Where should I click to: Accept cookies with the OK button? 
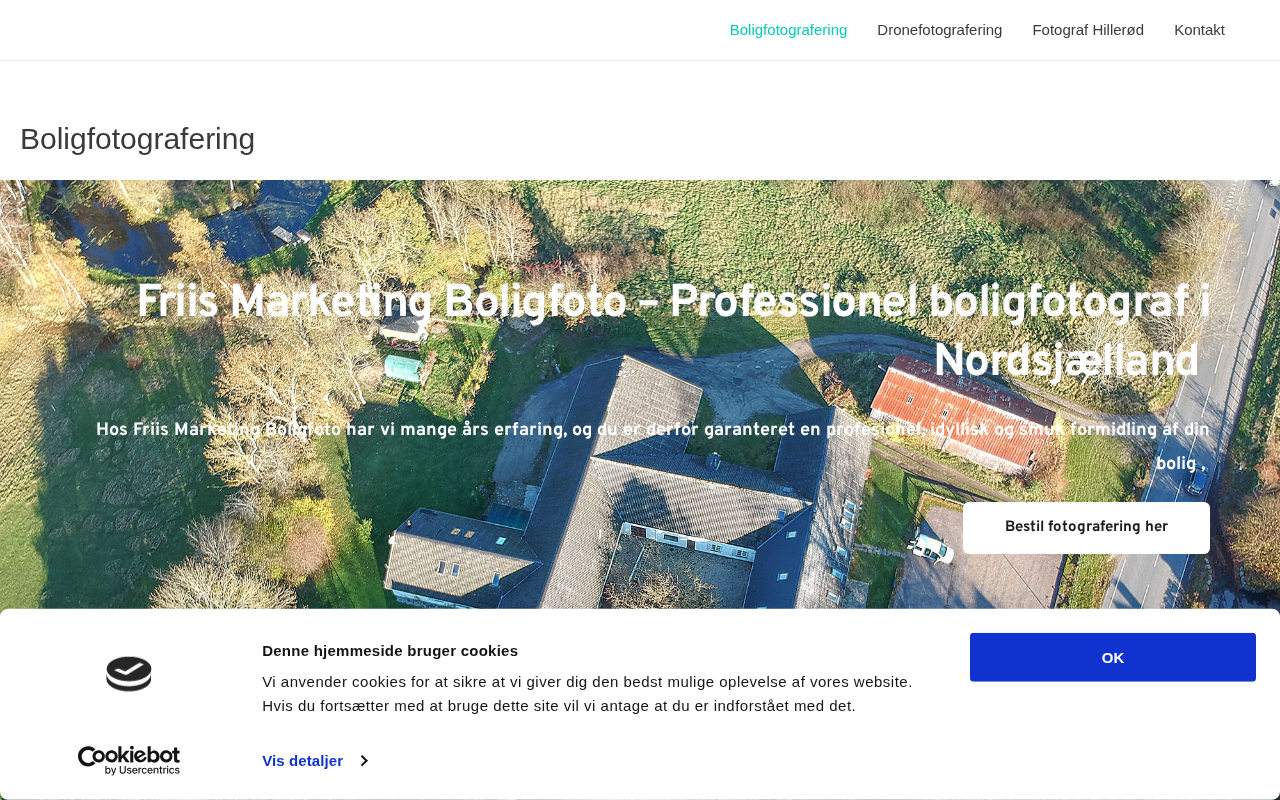[x=1112, y=657]
